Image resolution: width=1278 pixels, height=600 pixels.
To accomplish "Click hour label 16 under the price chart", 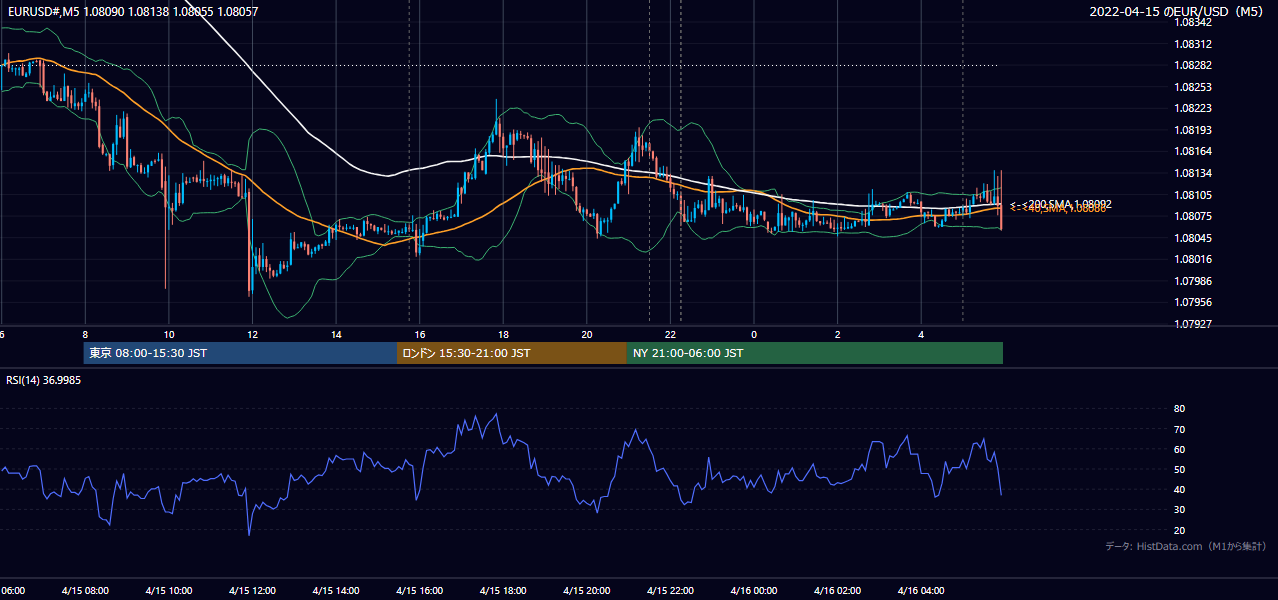I will pyautogui.click(x=420, y=334).
